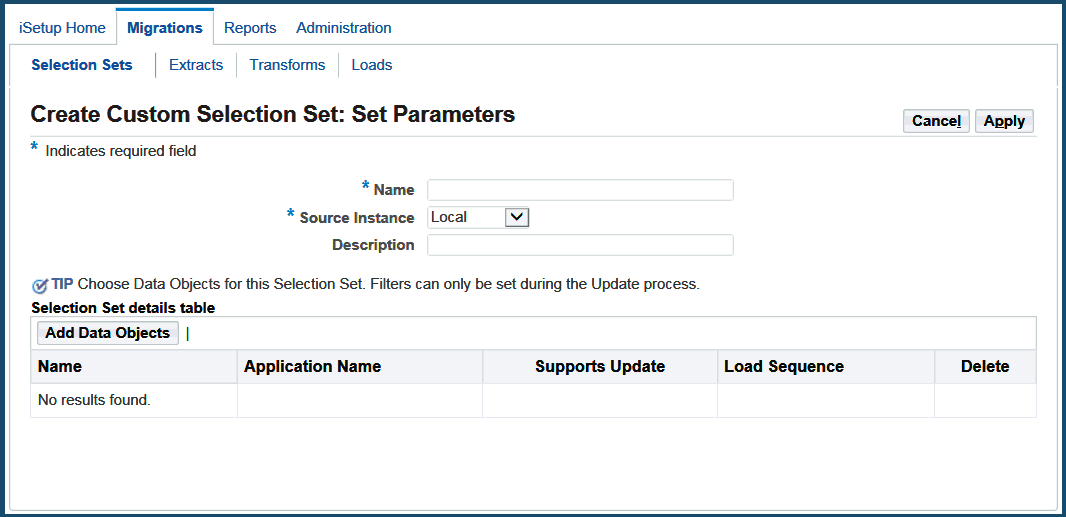Navigate to the Extracts subtab
1066x517 pixels.
pyautogui.click(x=196, y=65)
